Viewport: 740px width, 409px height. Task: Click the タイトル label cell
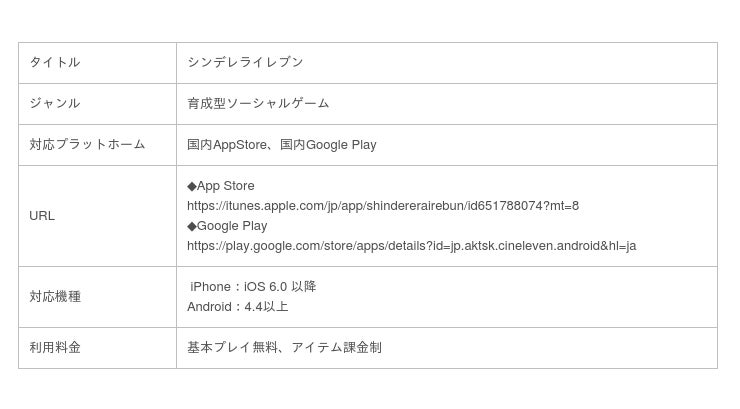[97, 63]
